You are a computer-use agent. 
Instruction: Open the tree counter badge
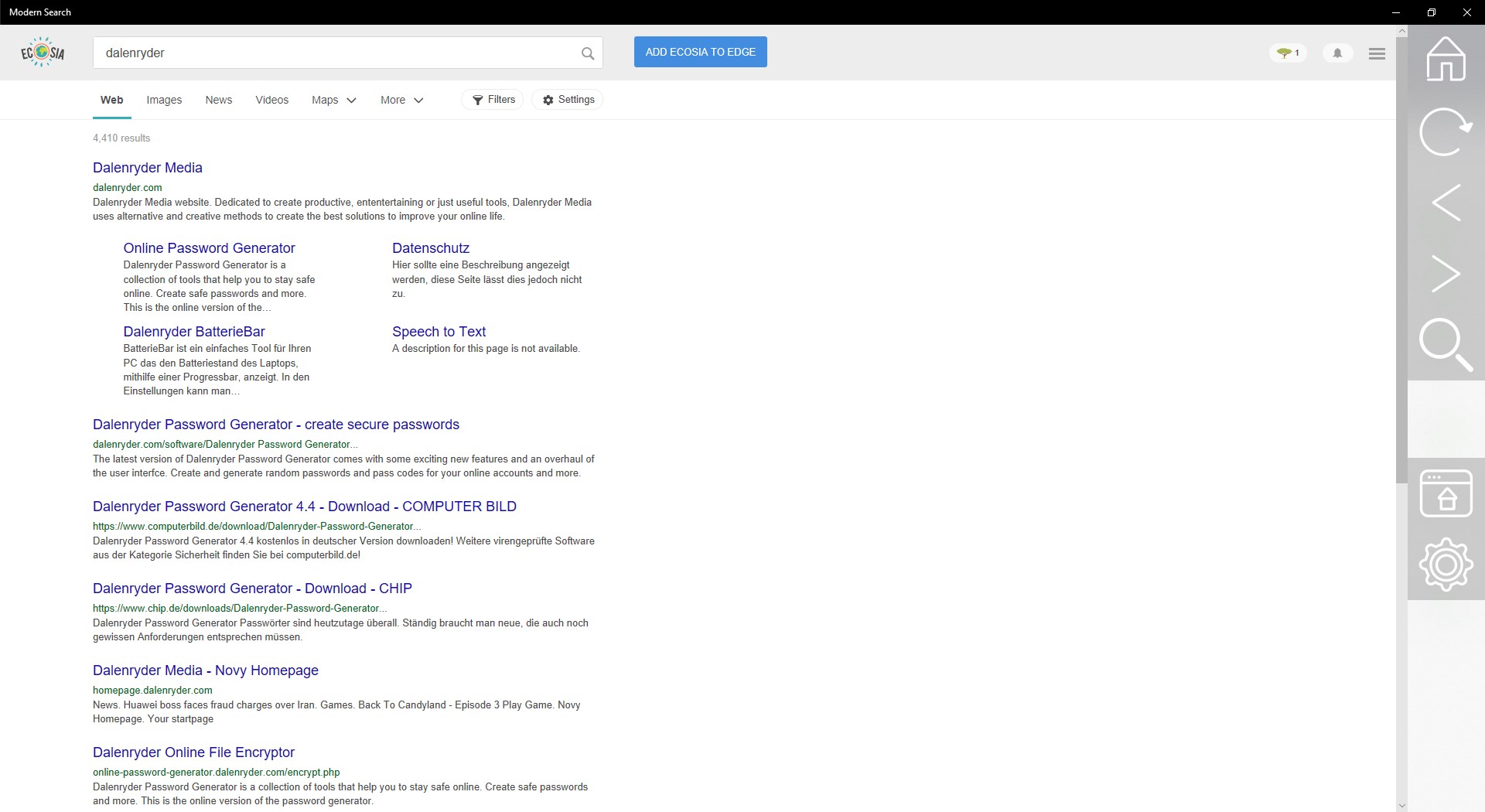(x=1288, y=53)
